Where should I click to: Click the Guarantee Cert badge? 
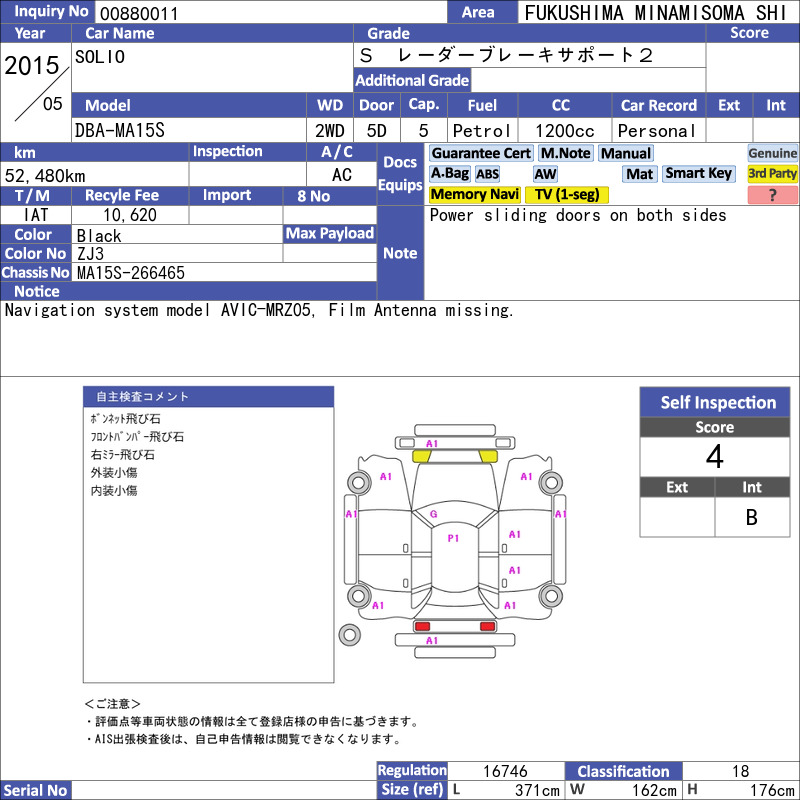point(481,153)
